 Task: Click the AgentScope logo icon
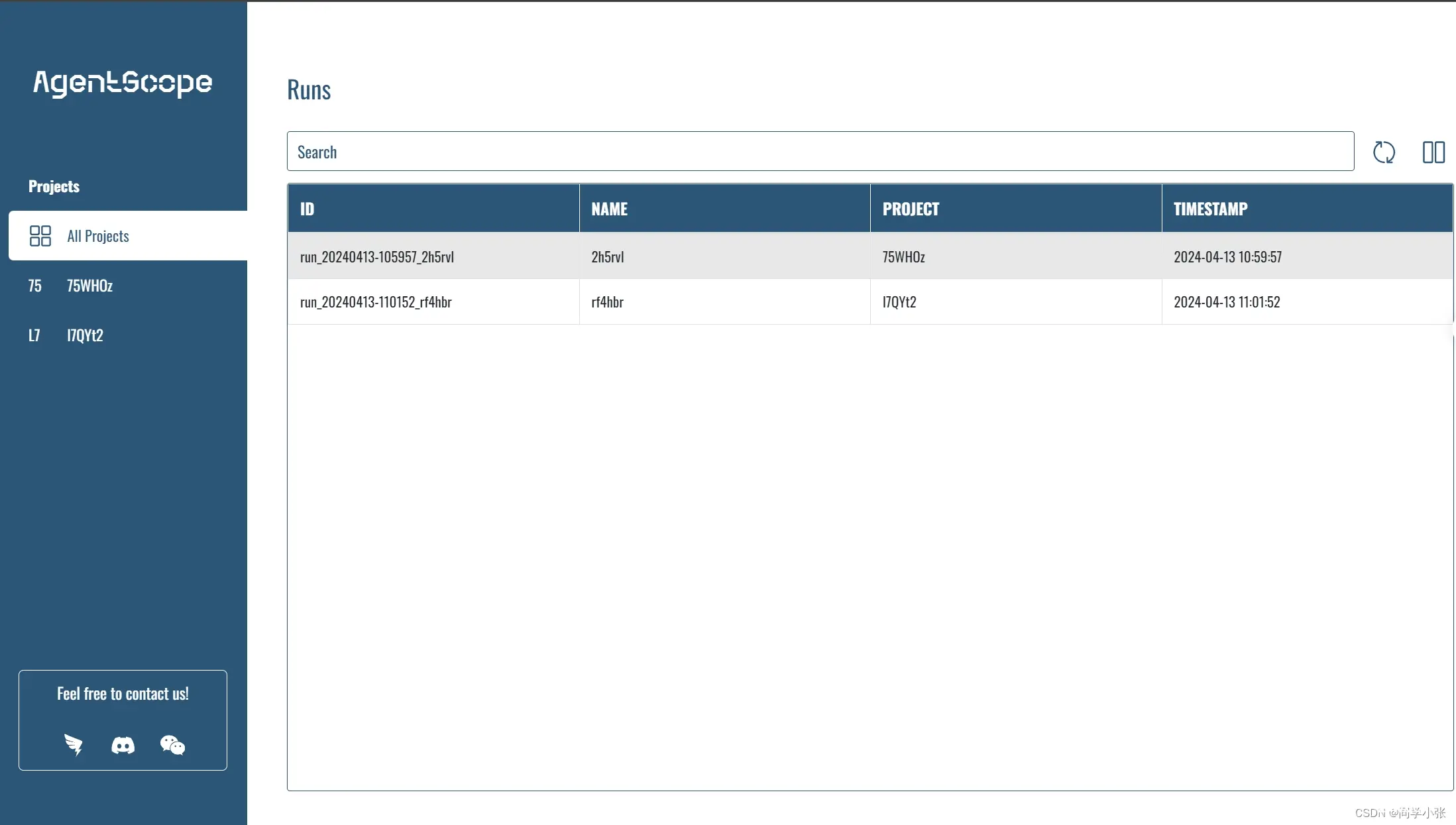pyautogui.click(x=123, y=83)
